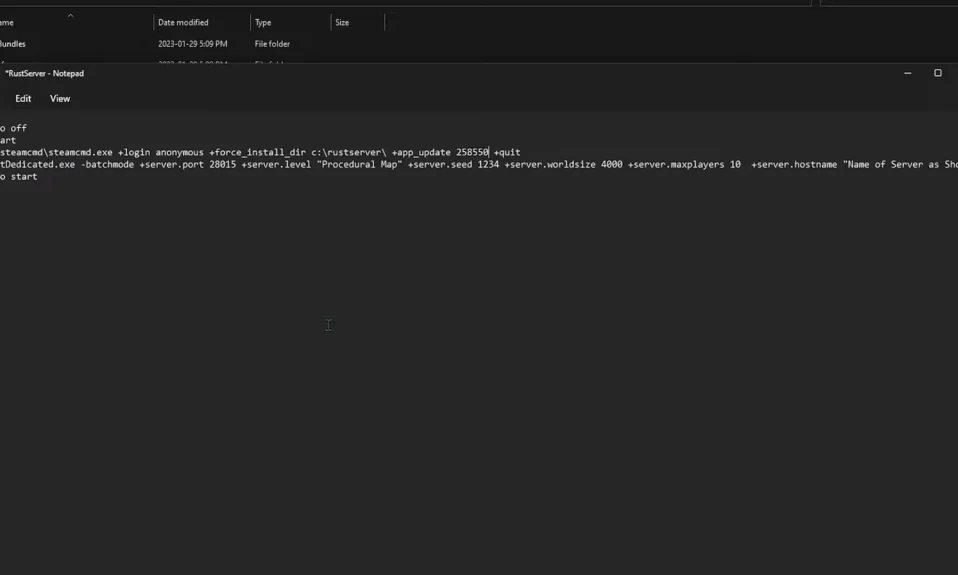Screen dimensions: 958x575
Task: Click +server.maxplayers 10 value
Action: point(684,164)
